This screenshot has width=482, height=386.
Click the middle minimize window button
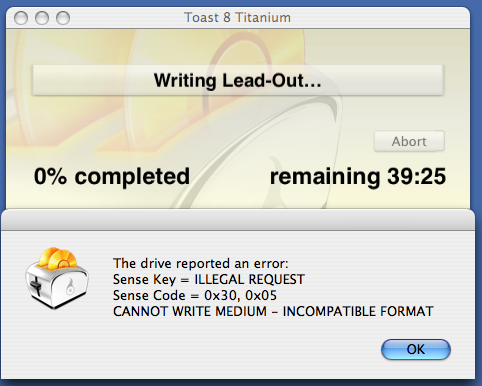coord(42,18)
